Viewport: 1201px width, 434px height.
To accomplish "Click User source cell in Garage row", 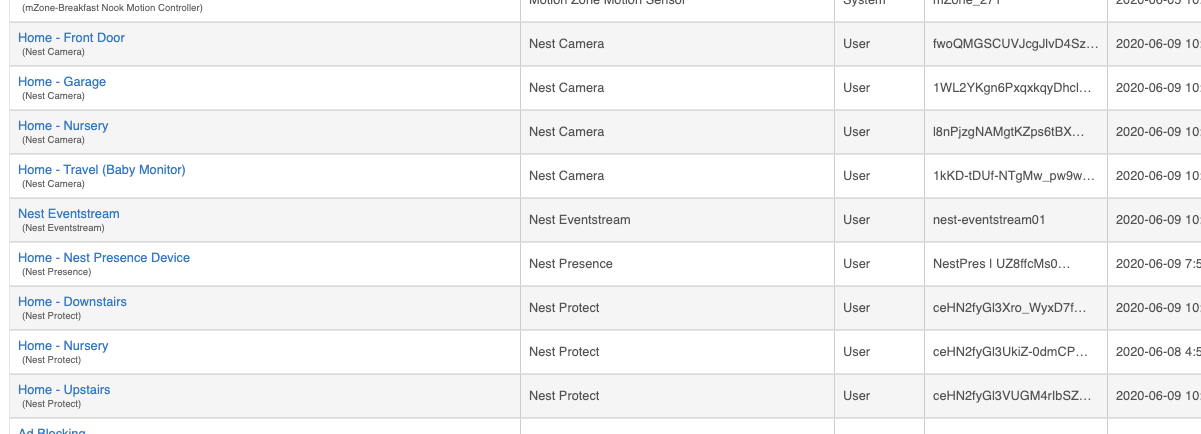I will 856,88.
